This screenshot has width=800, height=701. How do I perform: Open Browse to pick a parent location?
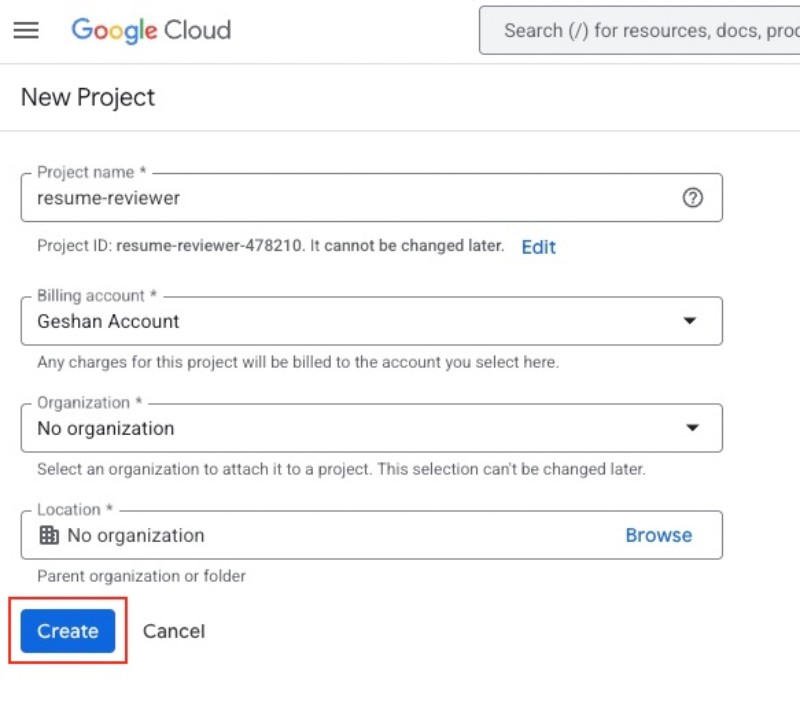click(658, 534)
